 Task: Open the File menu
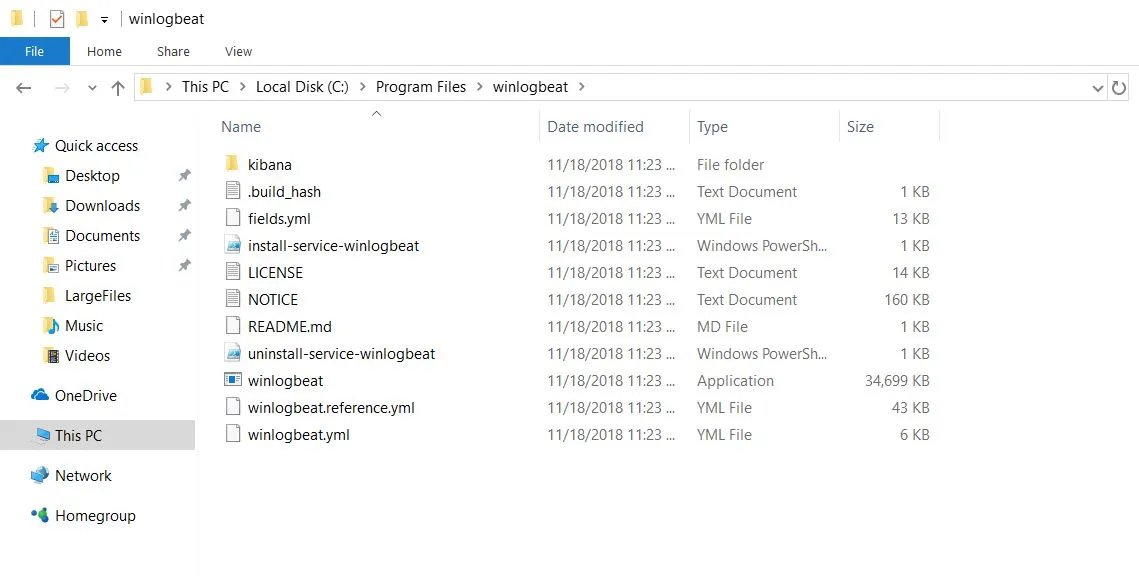[34, 51]
